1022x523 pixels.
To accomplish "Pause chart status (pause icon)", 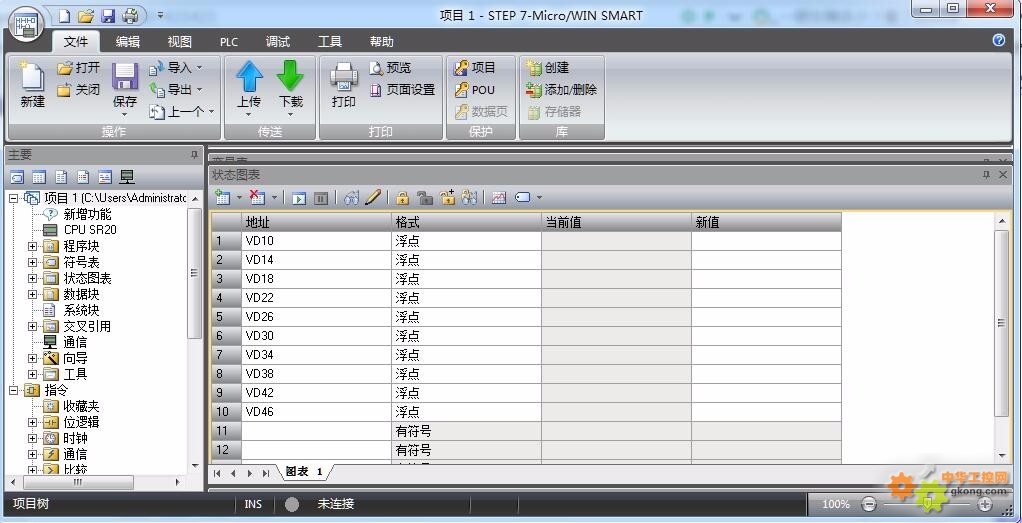I will pyautogui.click(x=321, y=198).
